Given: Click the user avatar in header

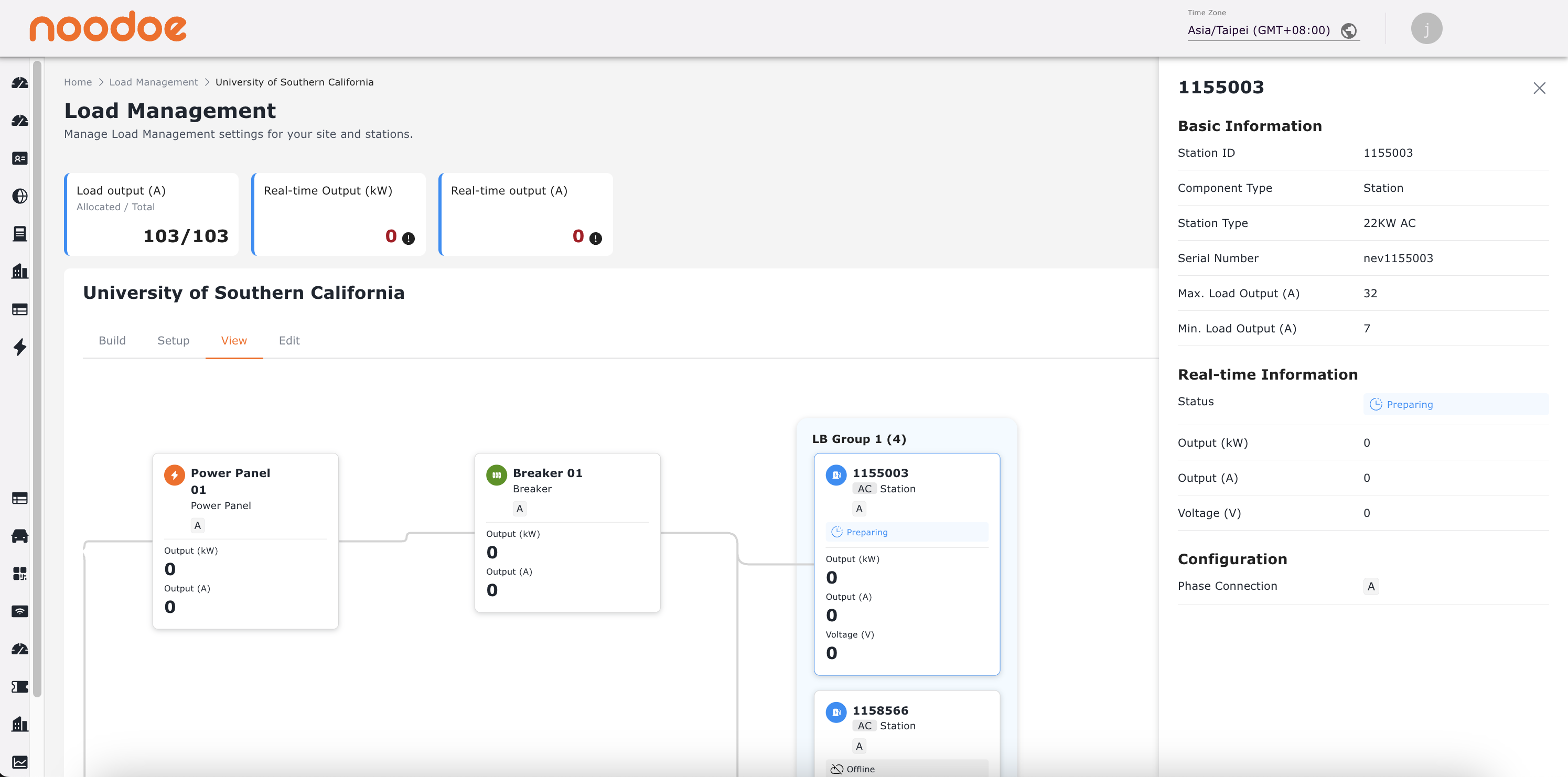Looking at the screenshot, I should [x=1426, y=29].
